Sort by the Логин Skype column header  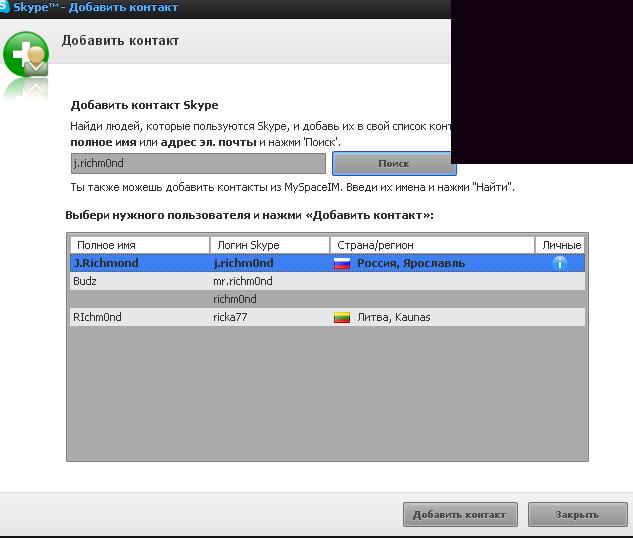click(270, 245)
